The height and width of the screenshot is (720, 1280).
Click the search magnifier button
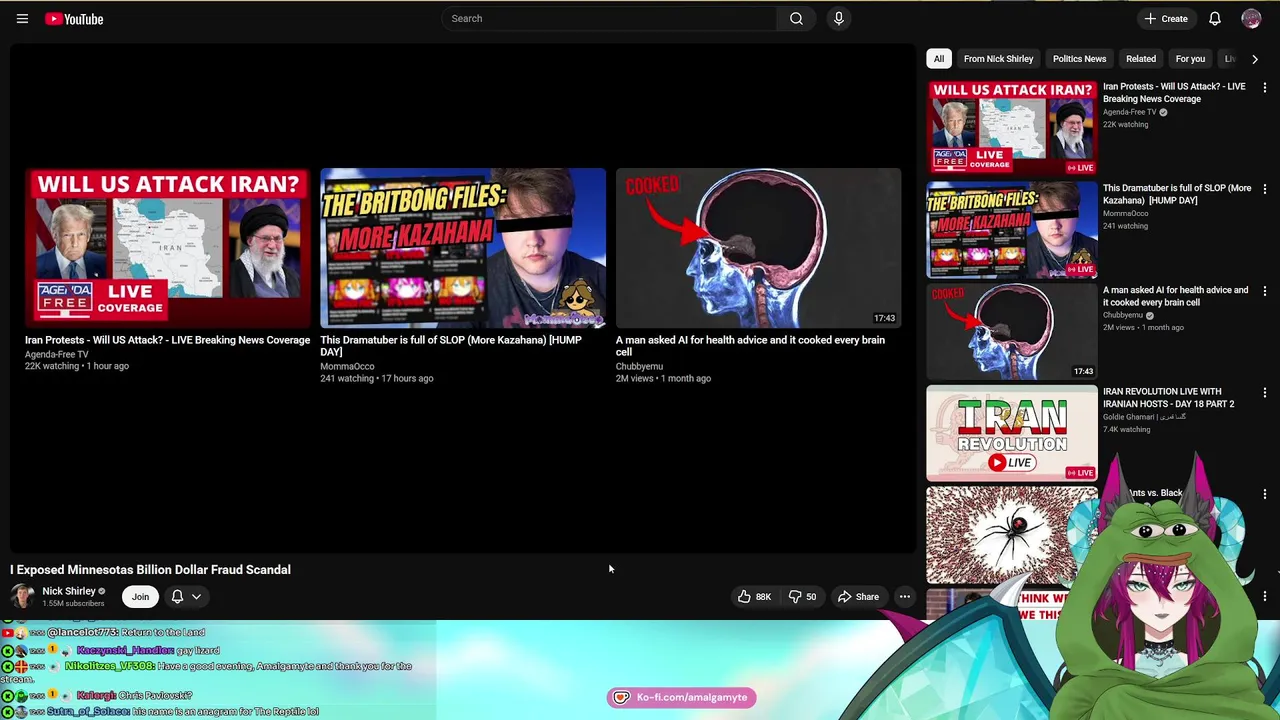click(796, 18)
